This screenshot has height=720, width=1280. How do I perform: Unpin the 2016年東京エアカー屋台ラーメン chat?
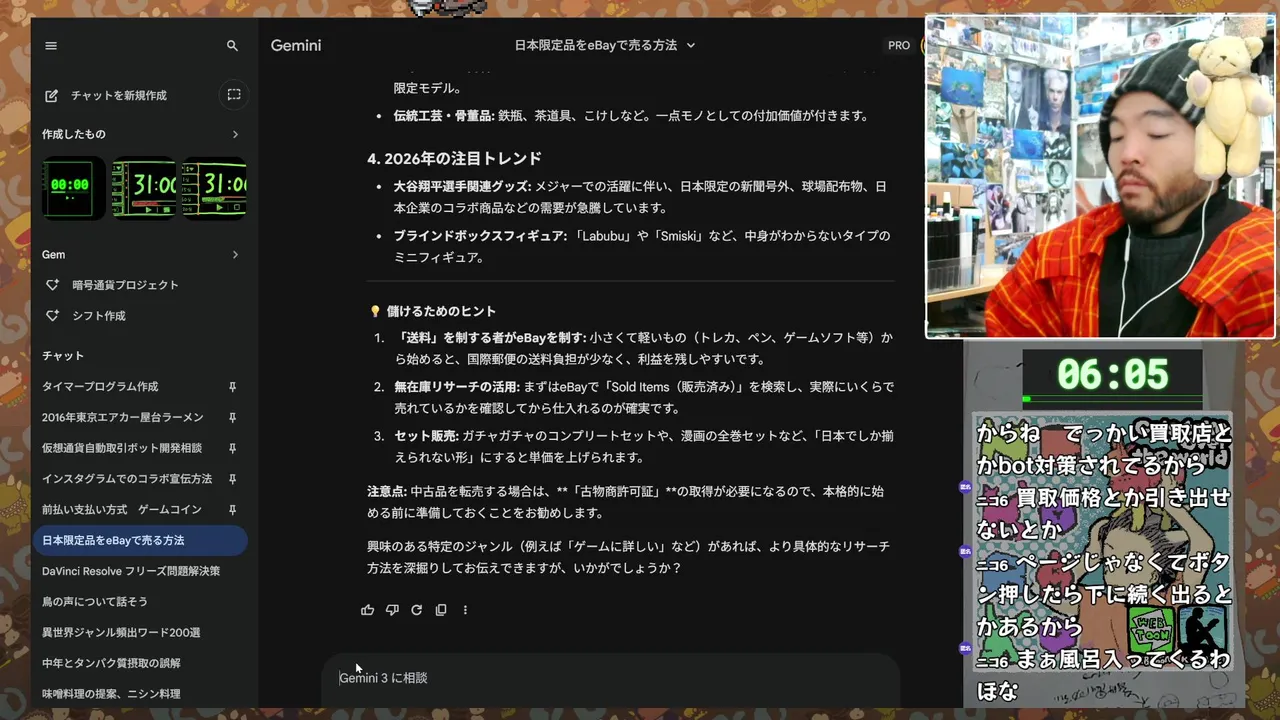point(232,417)
